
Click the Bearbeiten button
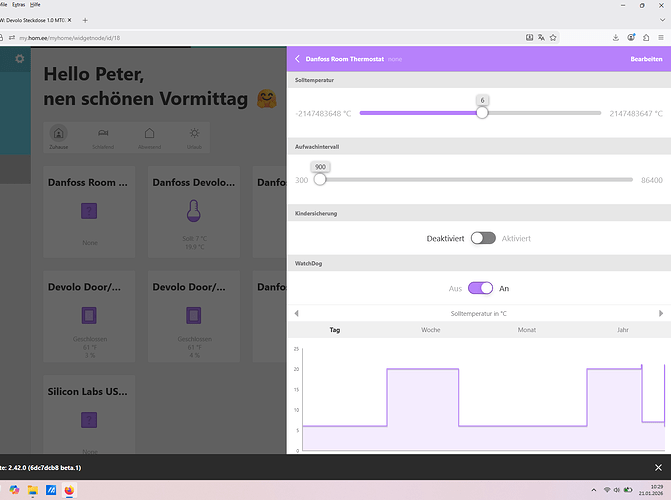pyautogui.click(x=645, y=60)
